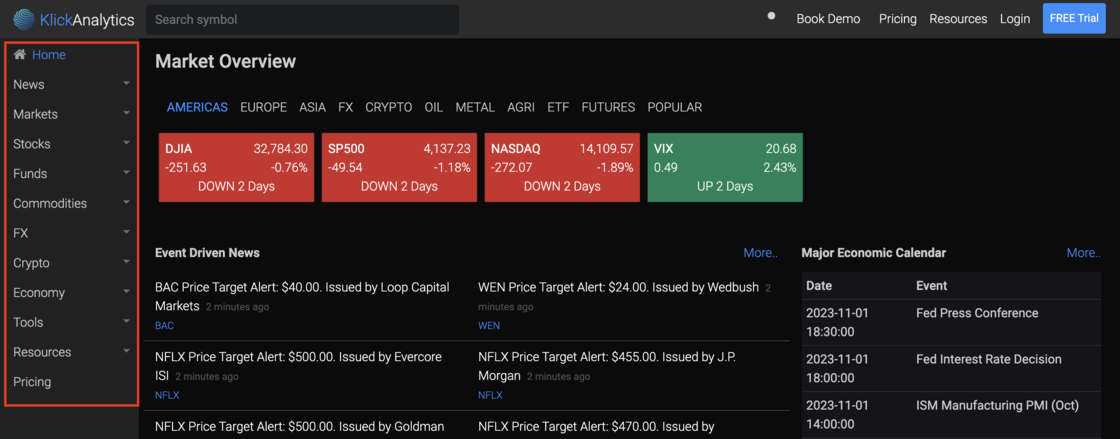
Task: Expand the Crypto sidebar arrow
Action: pyautogui.click(x=126, y=262)
